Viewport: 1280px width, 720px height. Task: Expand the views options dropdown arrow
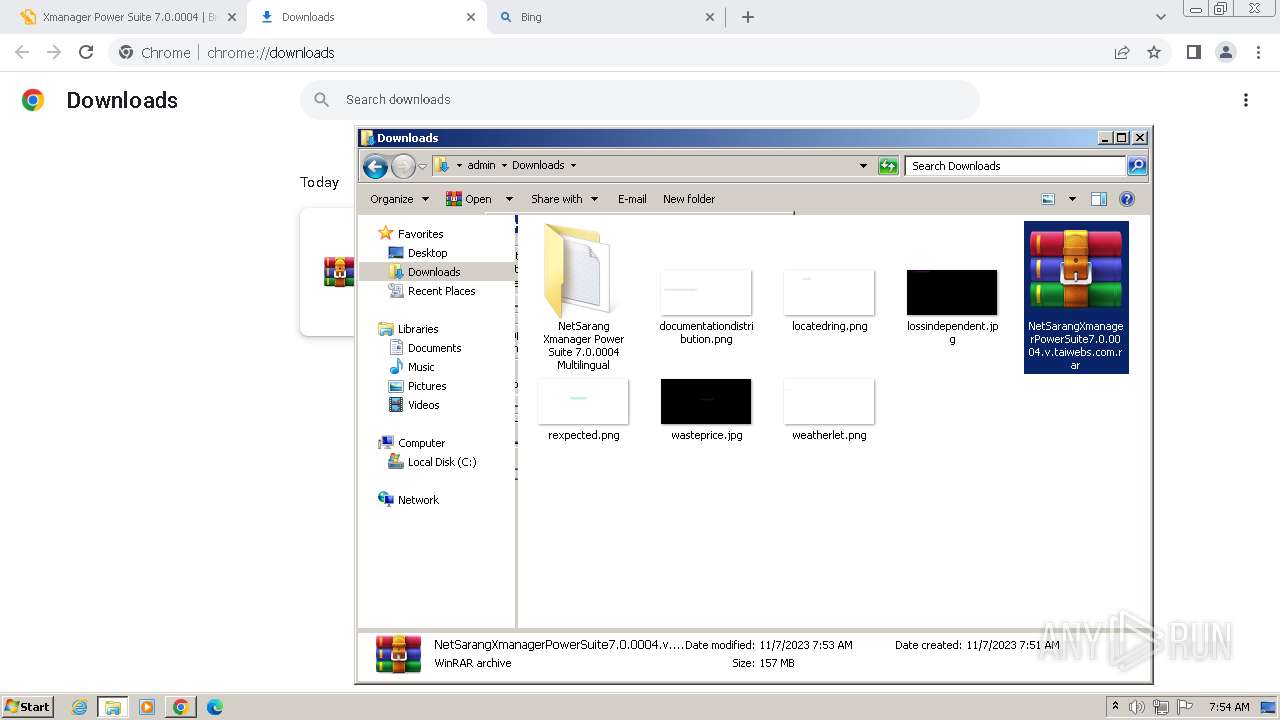click(x=1072, y=199)
